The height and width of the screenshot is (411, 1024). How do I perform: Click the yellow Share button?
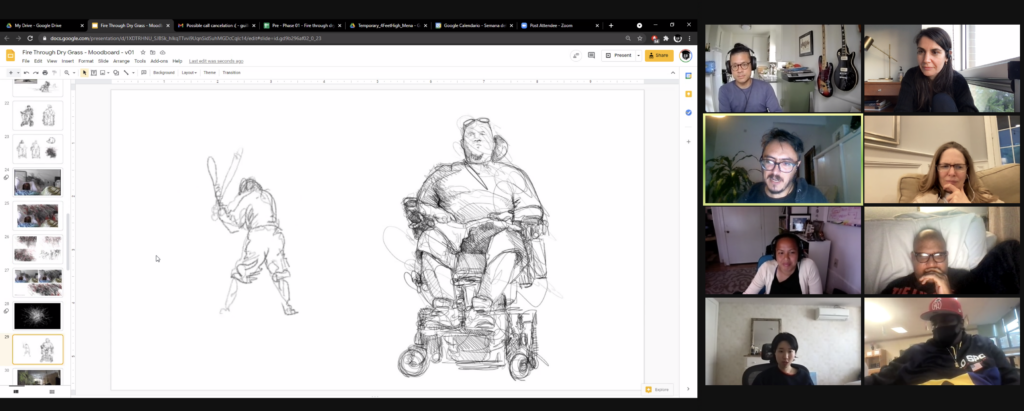pyautogui.click(x=659, y=55)
